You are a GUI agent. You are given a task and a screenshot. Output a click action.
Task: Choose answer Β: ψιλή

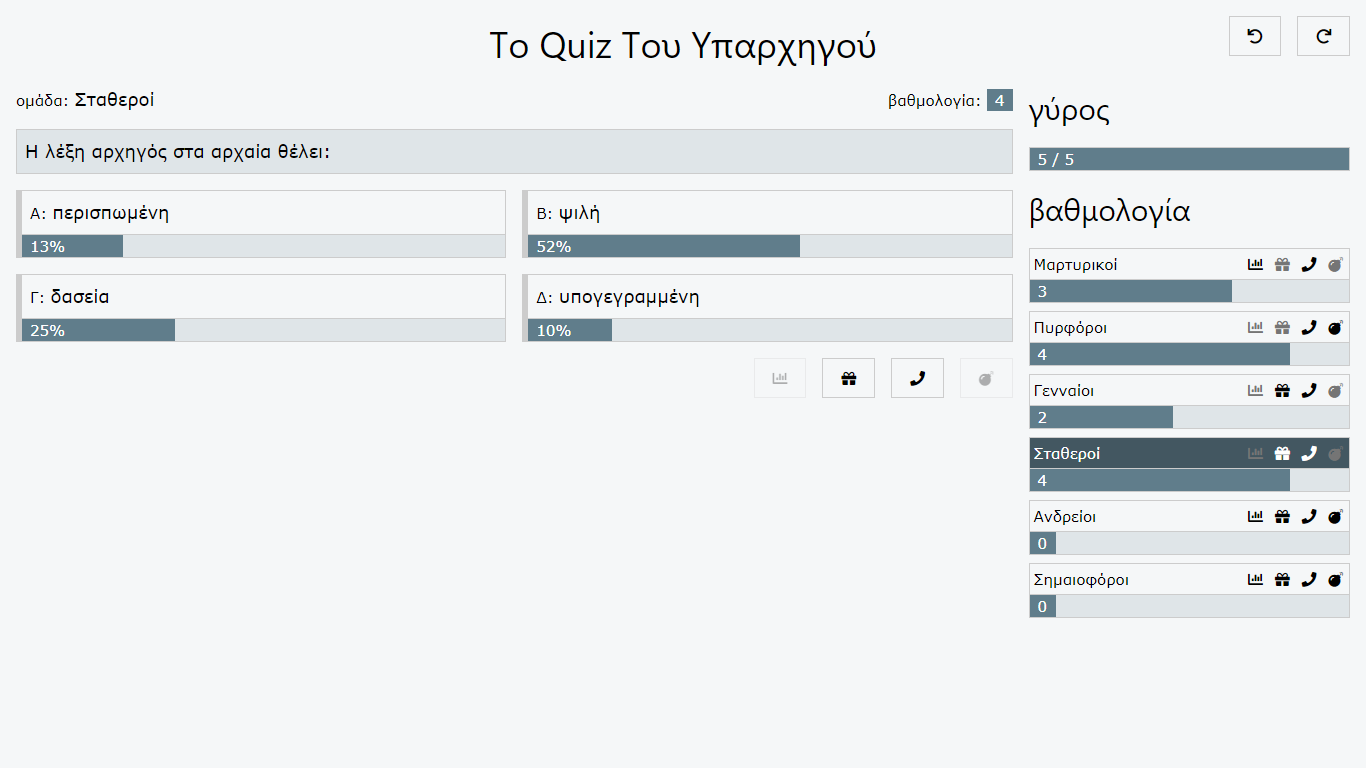coord(768,213)
